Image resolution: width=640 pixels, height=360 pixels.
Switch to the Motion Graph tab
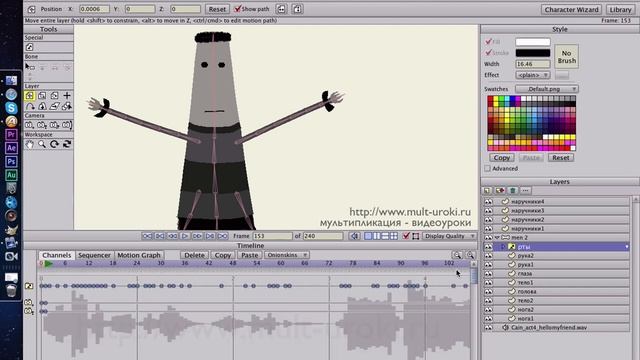pyautogui.click(x=139, y=255)
